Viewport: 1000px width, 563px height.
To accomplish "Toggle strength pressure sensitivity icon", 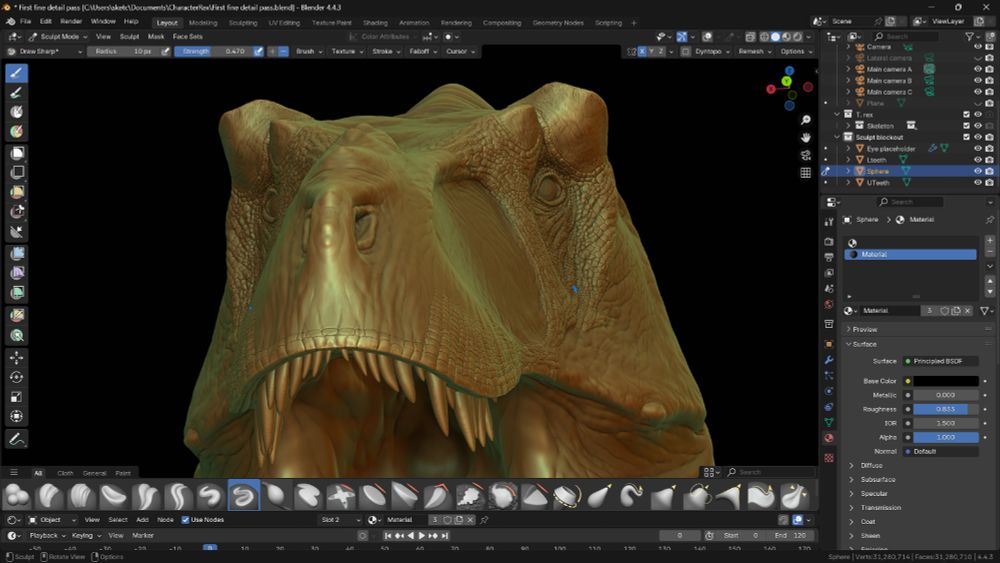I will [x=258, y=51].
